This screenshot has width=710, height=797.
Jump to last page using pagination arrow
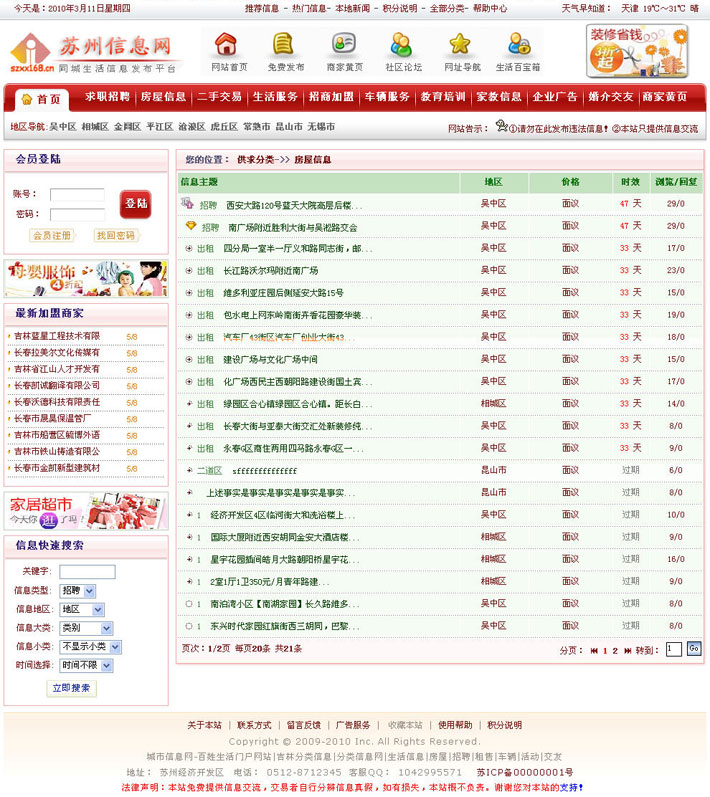click(627, 650)
